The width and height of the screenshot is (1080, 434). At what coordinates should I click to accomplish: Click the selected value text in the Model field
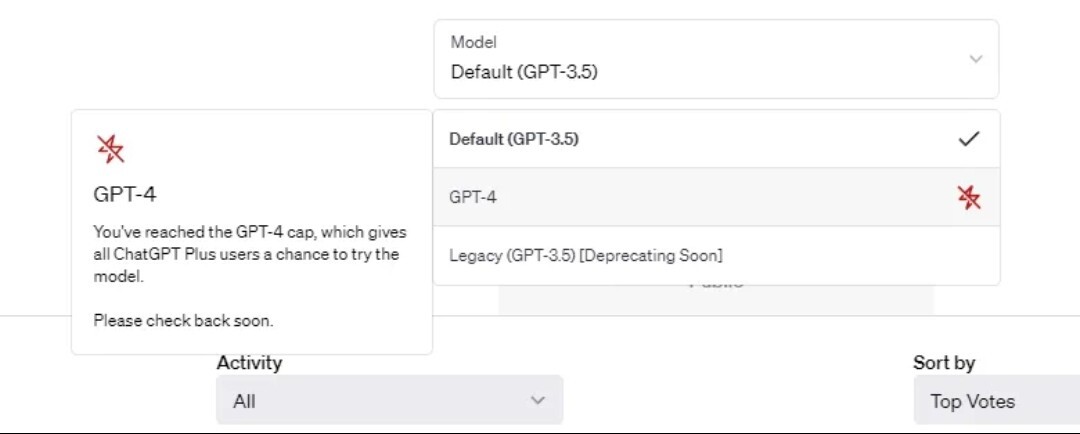click(x=524, y=72)
